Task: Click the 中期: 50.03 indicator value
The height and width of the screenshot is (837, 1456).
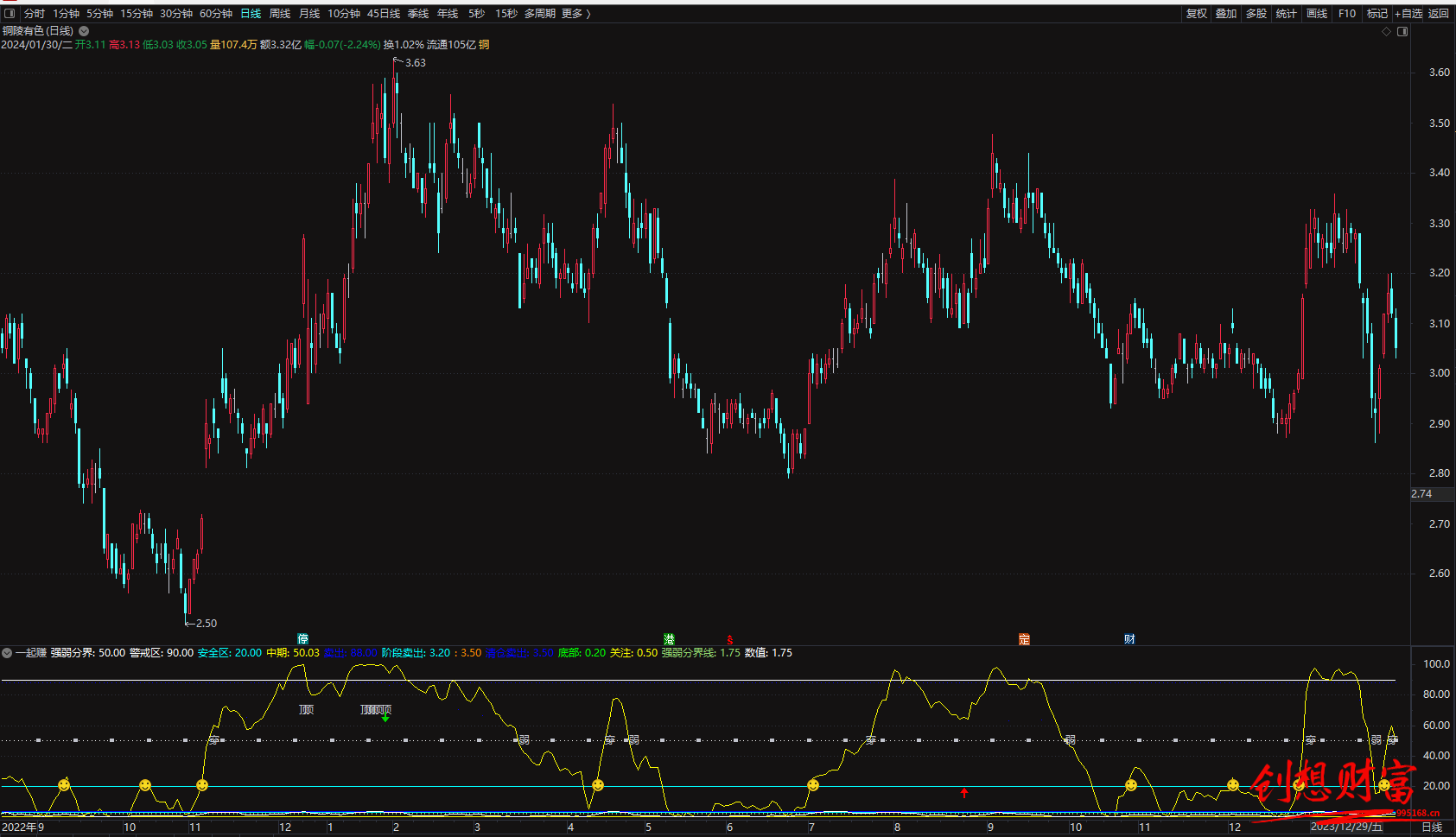Action: click(x=293, y=653)
